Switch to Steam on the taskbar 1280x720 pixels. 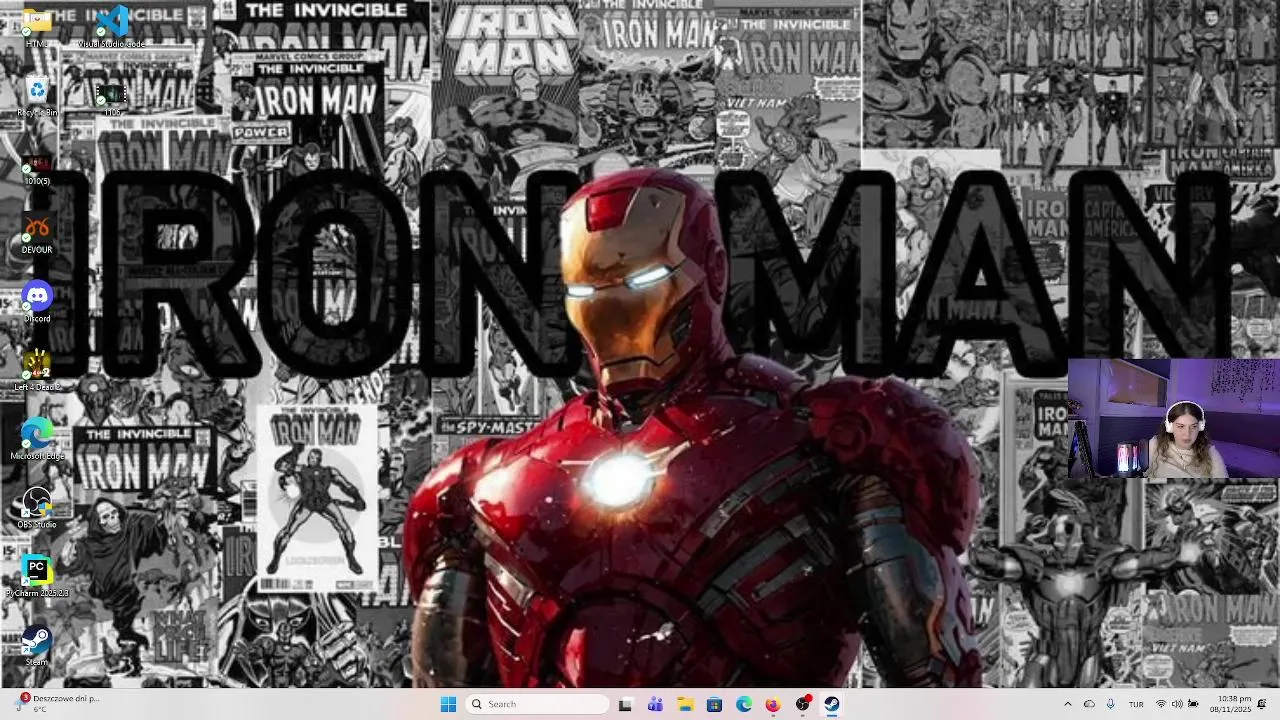click(x=832, y=704)
